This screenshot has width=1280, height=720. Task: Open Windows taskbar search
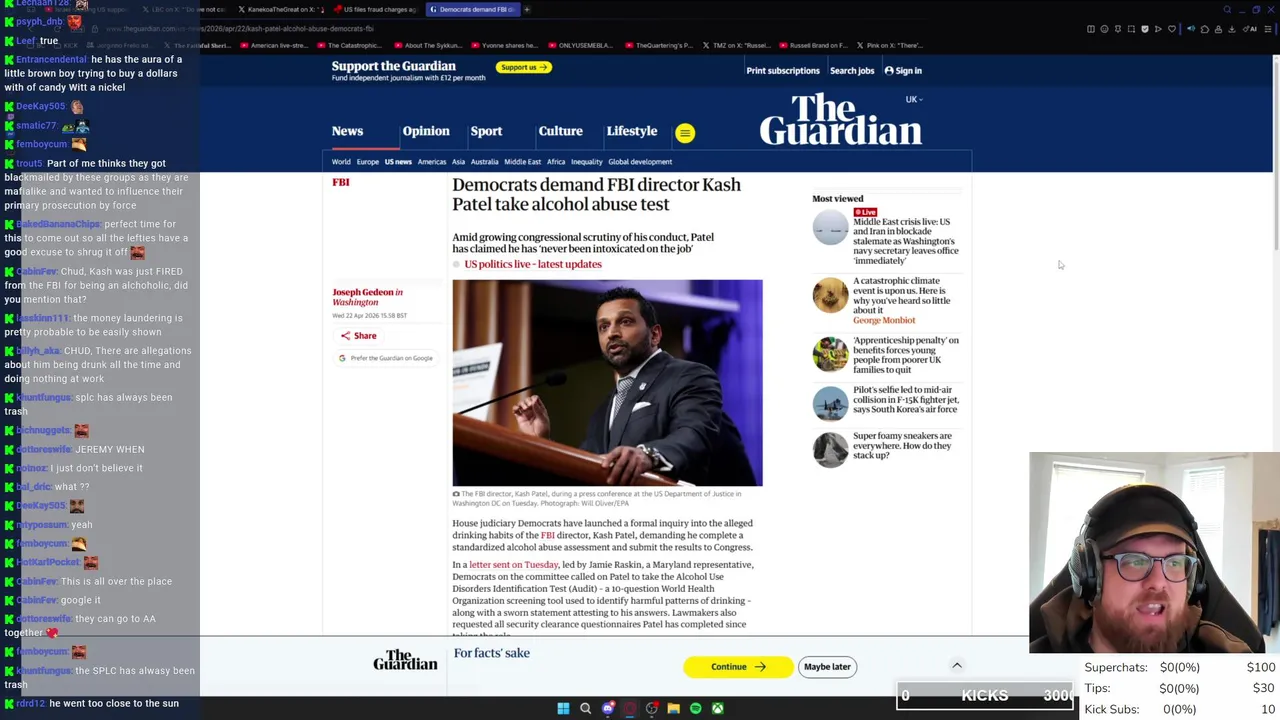coord(586,709)
